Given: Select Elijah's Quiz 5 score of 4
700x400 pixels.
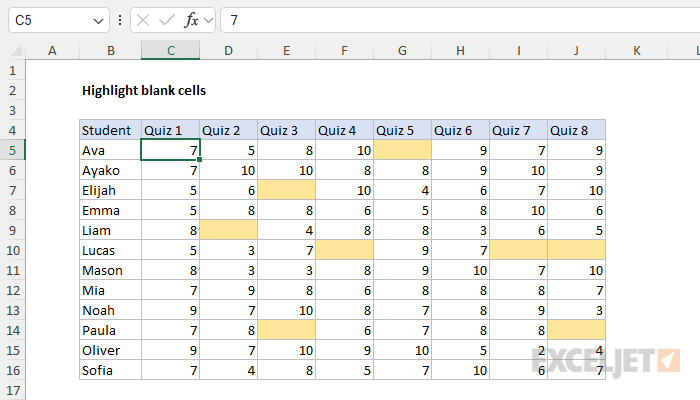Looking at the screenshot, I should point(403,191).
